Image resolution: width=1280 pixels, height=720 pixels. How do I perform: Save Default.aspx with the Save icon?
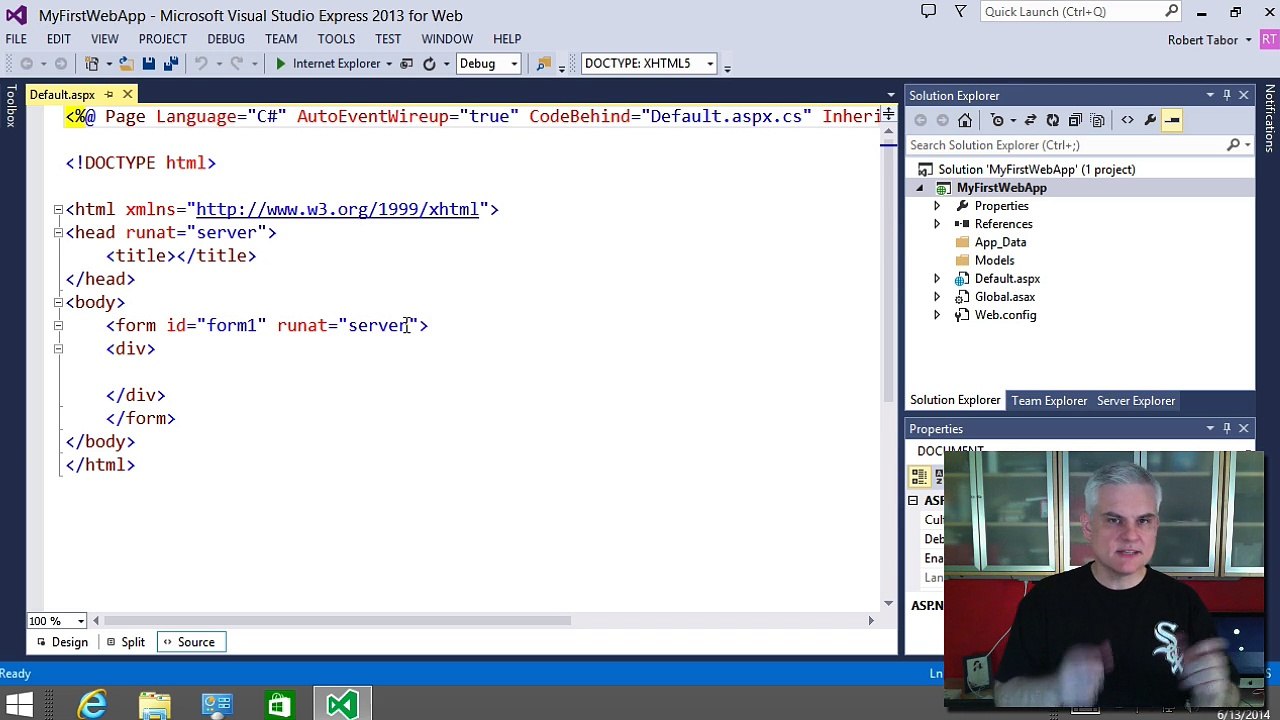point(149,64)
